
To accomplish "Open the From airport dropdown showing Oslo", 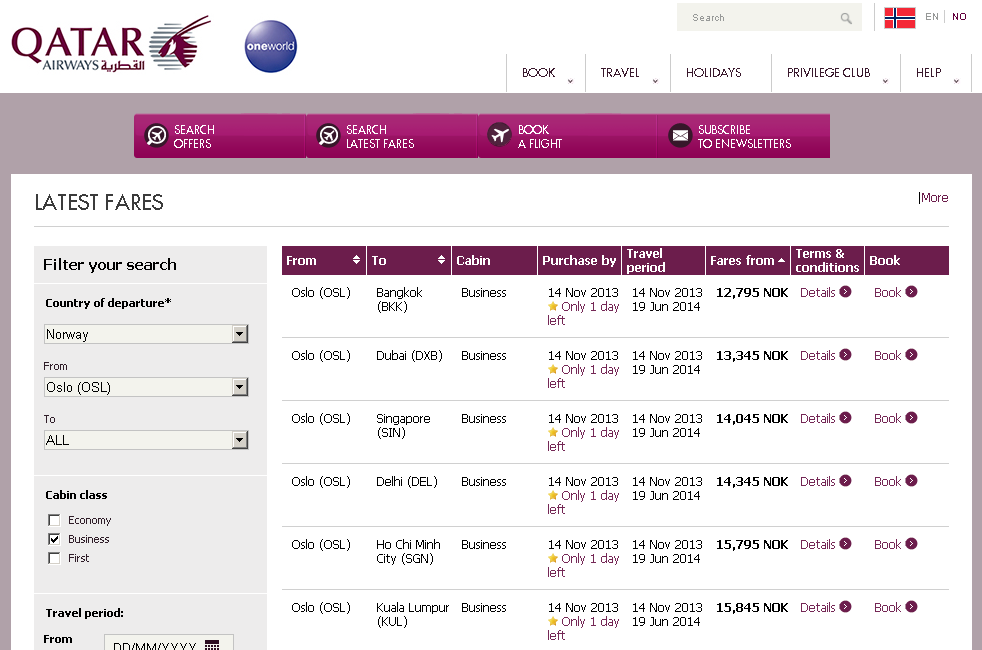I will click(x=239, y=387).
